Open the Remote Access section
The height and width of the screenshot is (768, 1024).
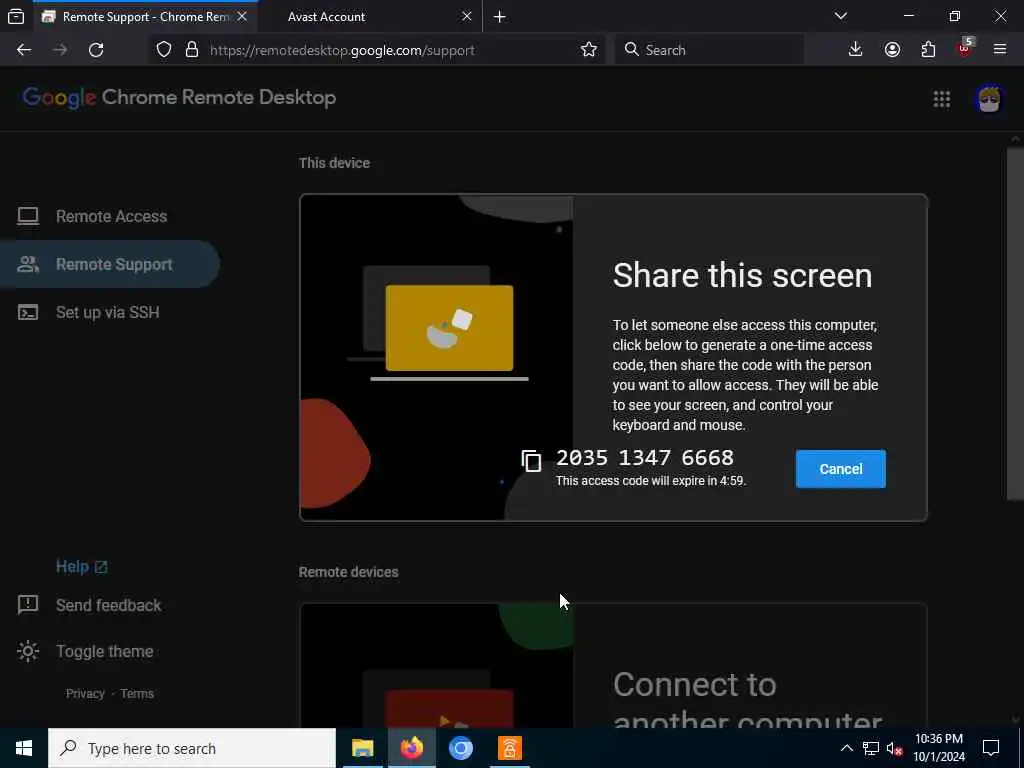[110, 216]
